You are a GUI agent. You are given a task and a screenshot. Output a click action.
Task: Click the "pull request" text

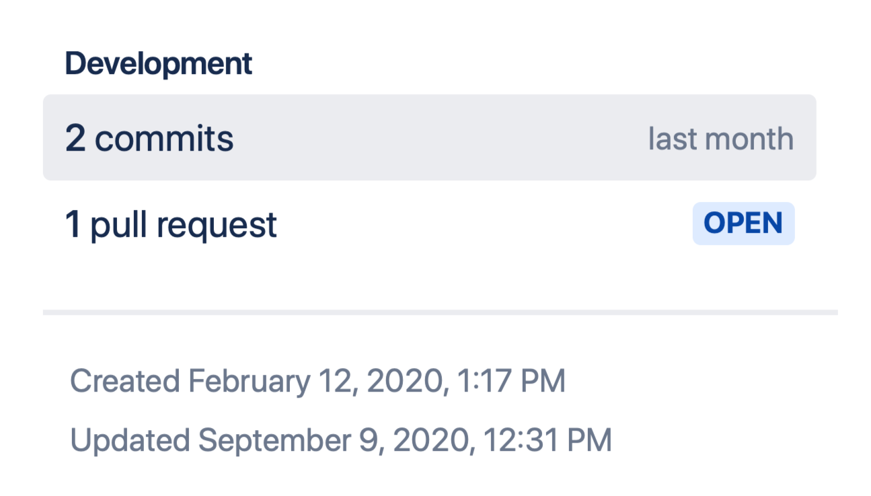click(x=184, y=224)
